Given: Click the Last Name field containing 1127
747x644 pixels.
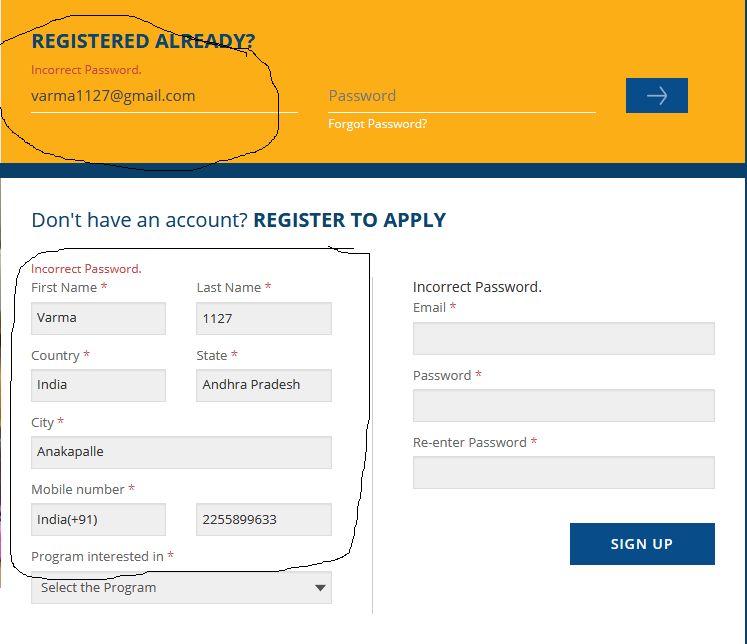Looking at the screenshot, I should (264, 318).
